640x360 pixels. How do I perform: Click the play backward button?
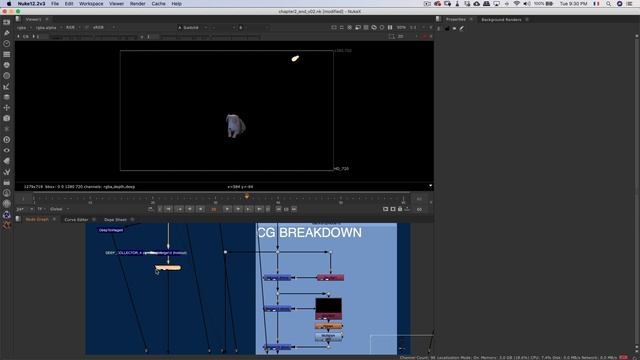pyautogui.click(x=200, y=209)
